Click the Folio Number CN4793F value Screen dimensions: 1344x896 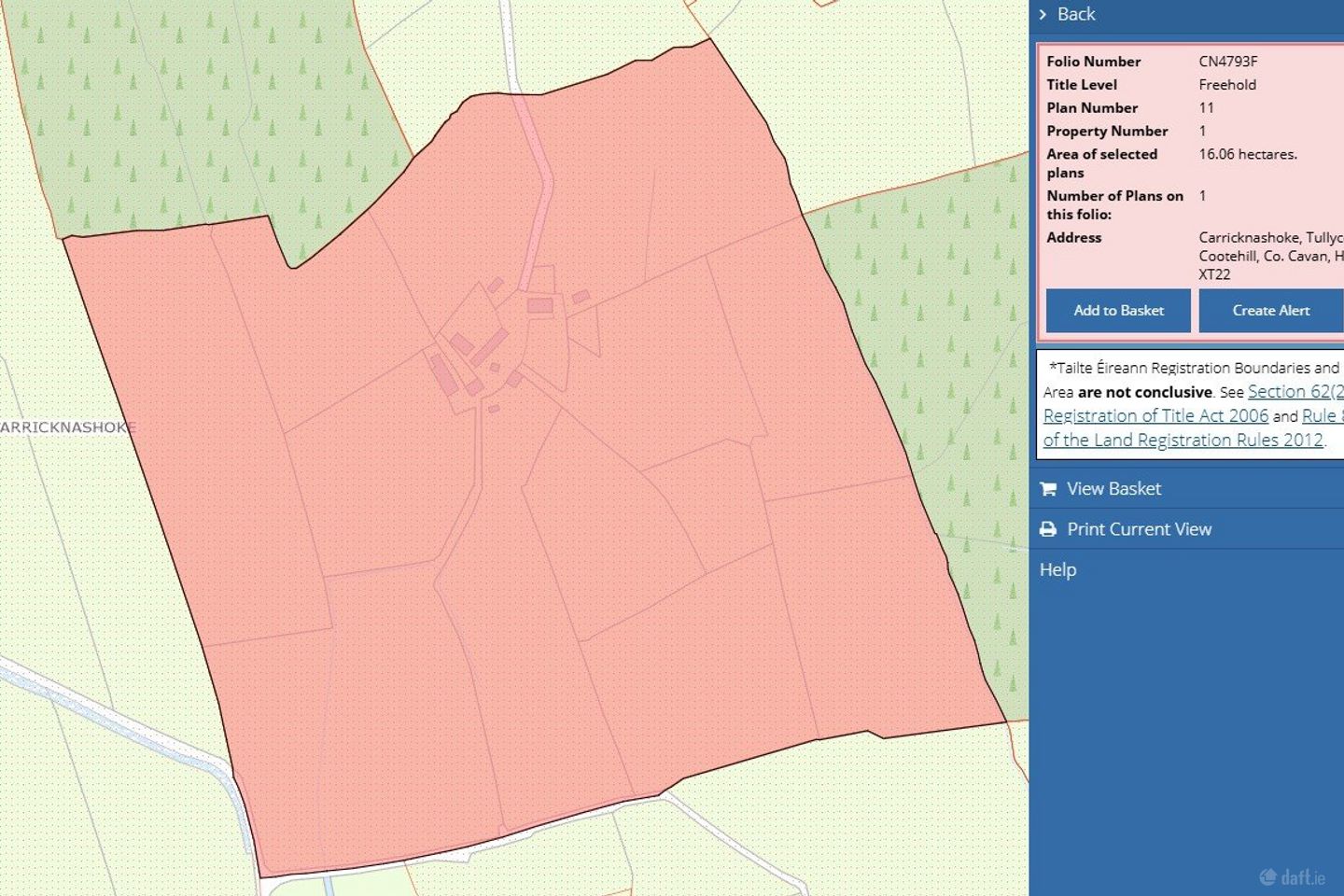tap(1228, 61)
